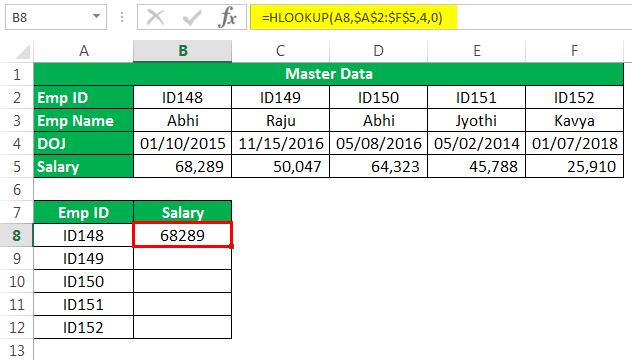Select the Jyothi name cell
Image resolution: width=632 pixels, height=360 pixels.
click(x=476, y=120)
